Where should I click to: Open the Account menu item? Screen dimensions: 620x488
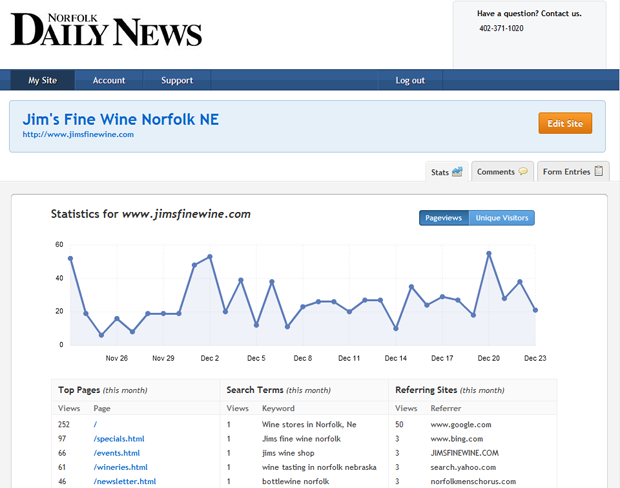coord(109,80)
